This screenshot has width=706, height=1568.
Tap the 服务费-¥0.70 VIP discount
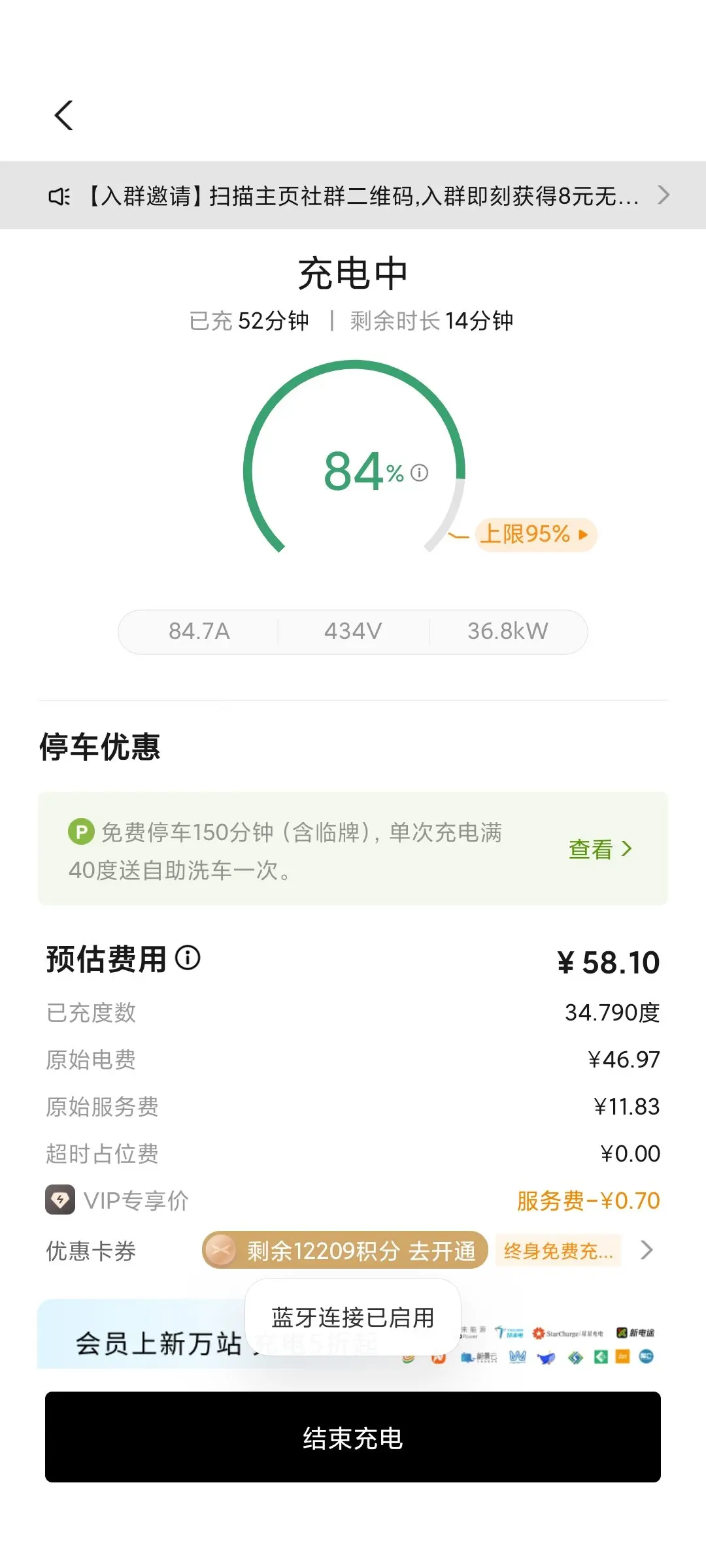coord(588,1201)
